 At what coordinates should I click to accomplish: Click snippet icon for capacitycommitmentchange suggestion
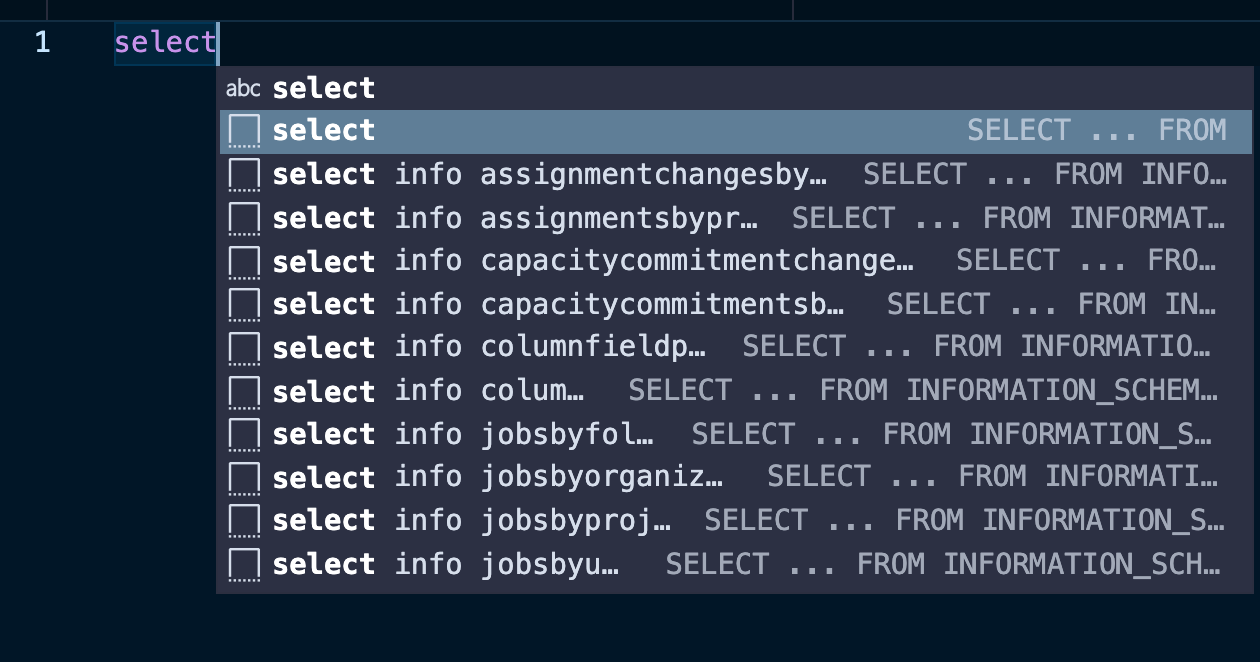click(244, 262)
